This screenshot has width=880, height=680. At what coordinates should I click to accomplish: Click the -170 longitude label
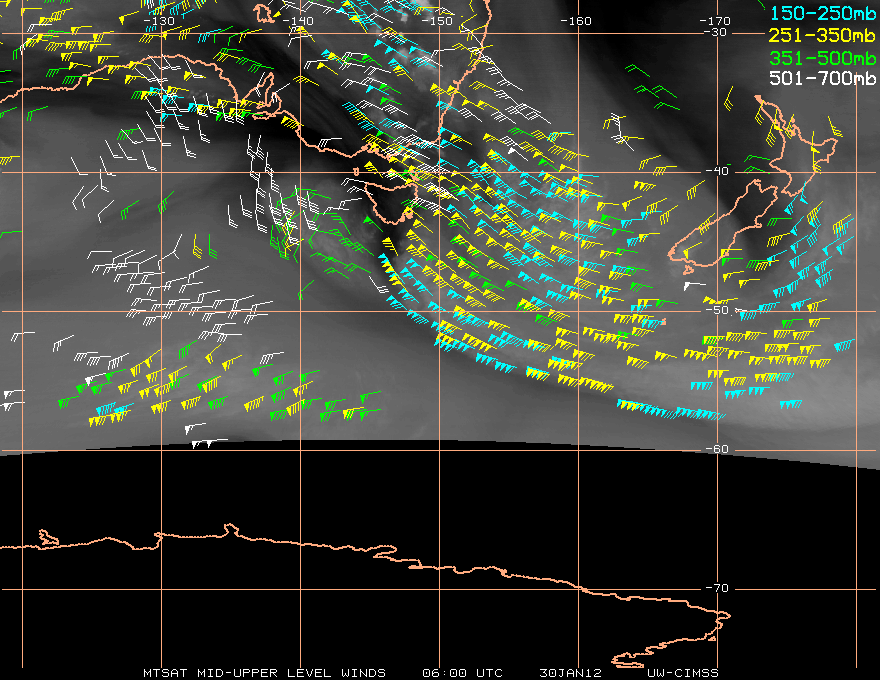[x=714, y=21]
